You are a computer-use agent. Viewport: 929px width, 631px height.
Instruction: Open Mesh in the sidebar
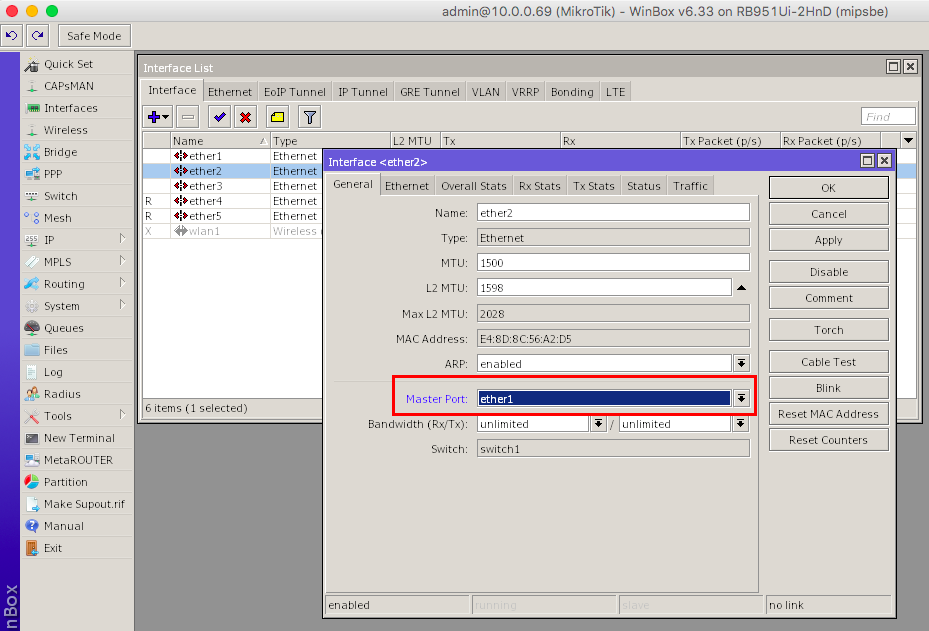(x=57, y=217)
